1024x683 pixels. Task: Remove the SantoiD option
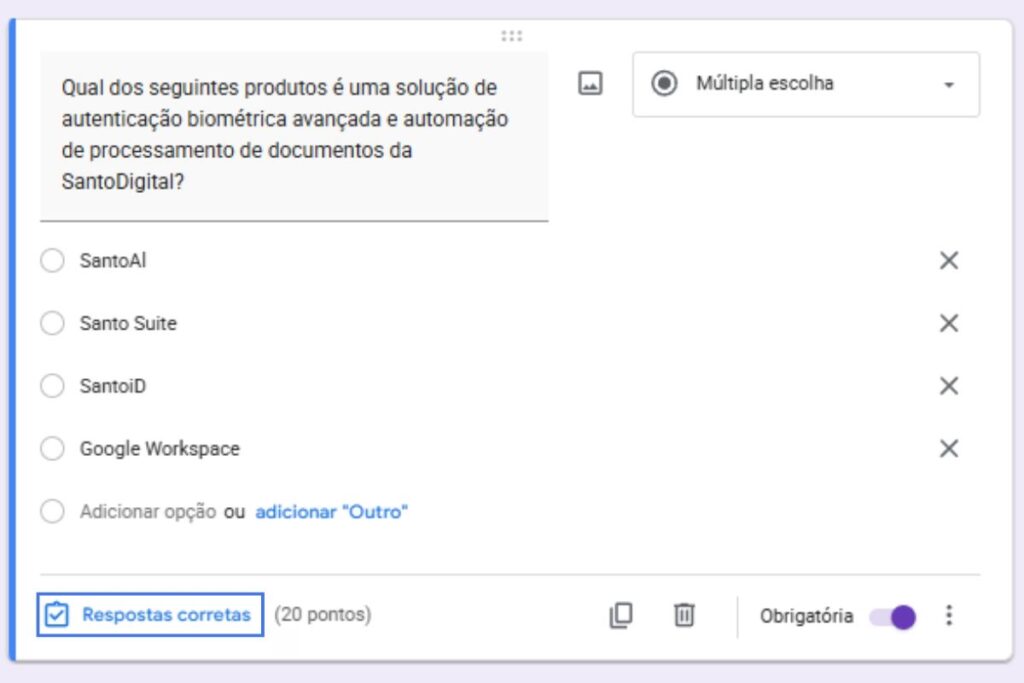[x=948, y=386]
